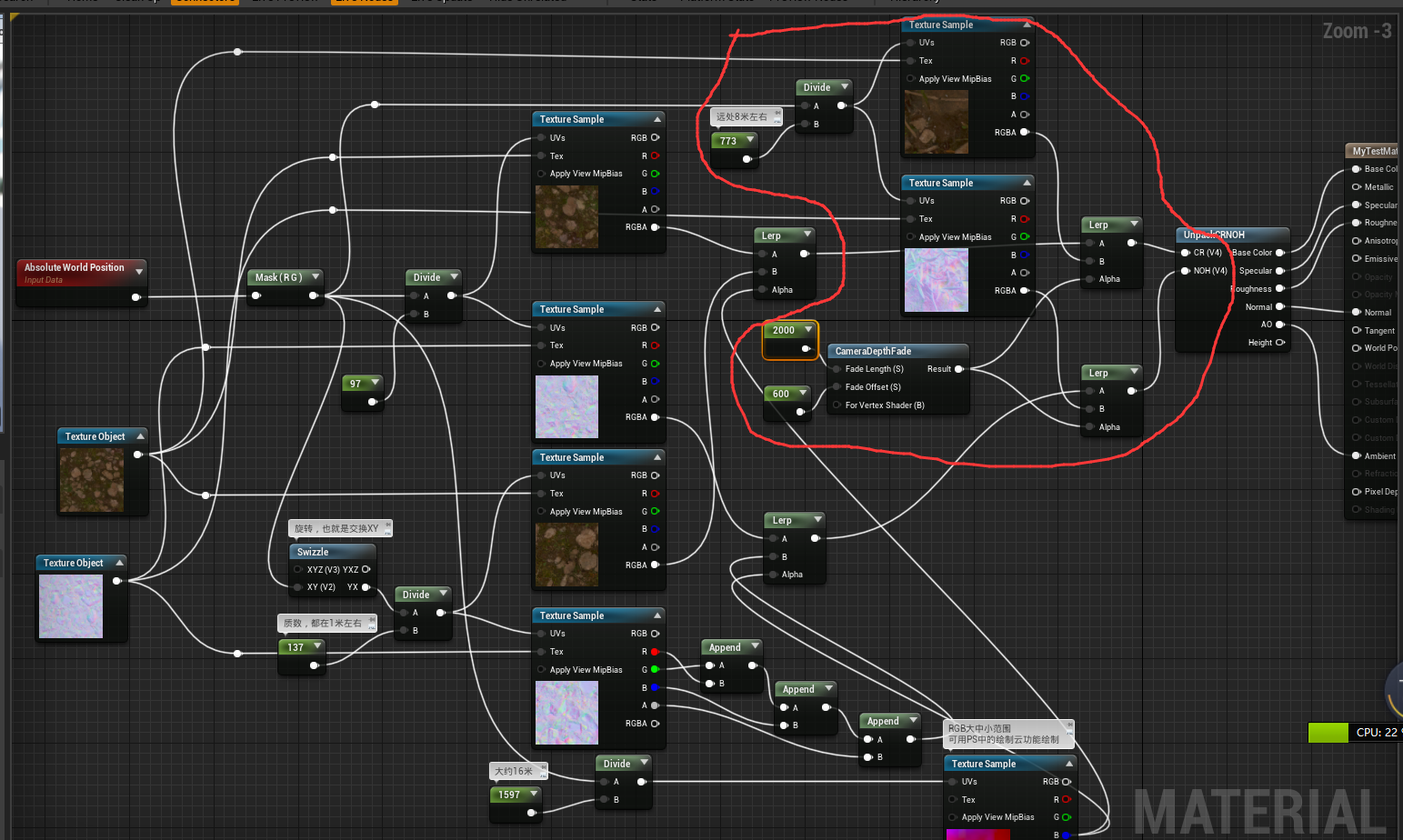
Task: Click the Swizzle XYZ (V3) input pin
Action: click(x=298, y=569)
